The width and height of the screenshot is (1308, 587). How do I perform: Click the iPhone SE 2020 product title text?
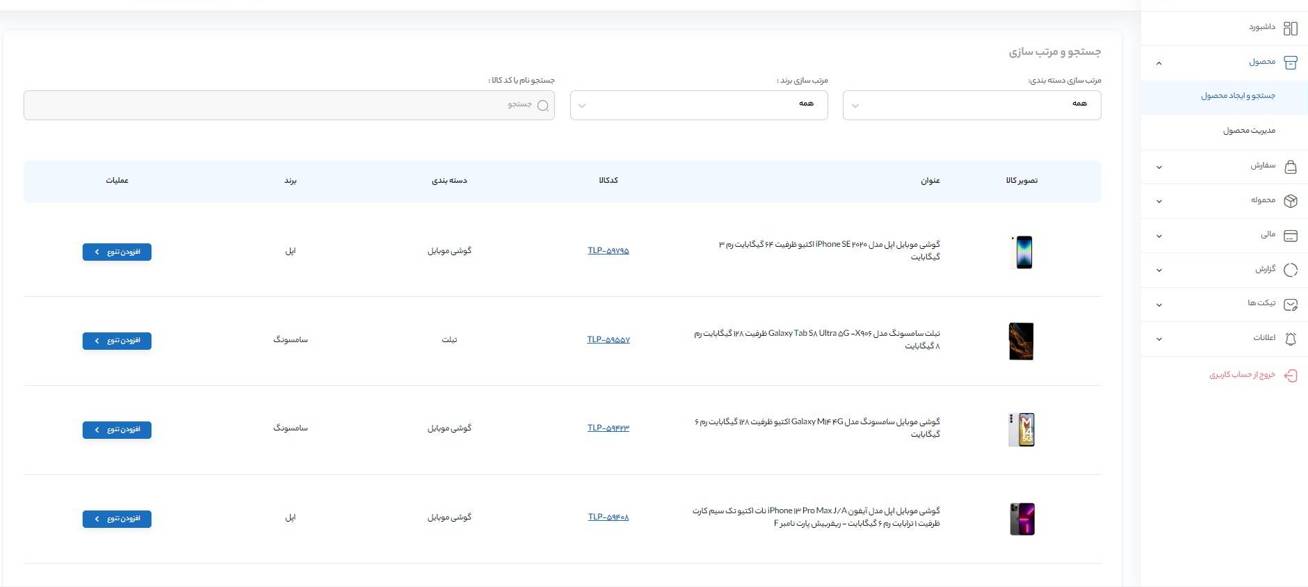829,250
